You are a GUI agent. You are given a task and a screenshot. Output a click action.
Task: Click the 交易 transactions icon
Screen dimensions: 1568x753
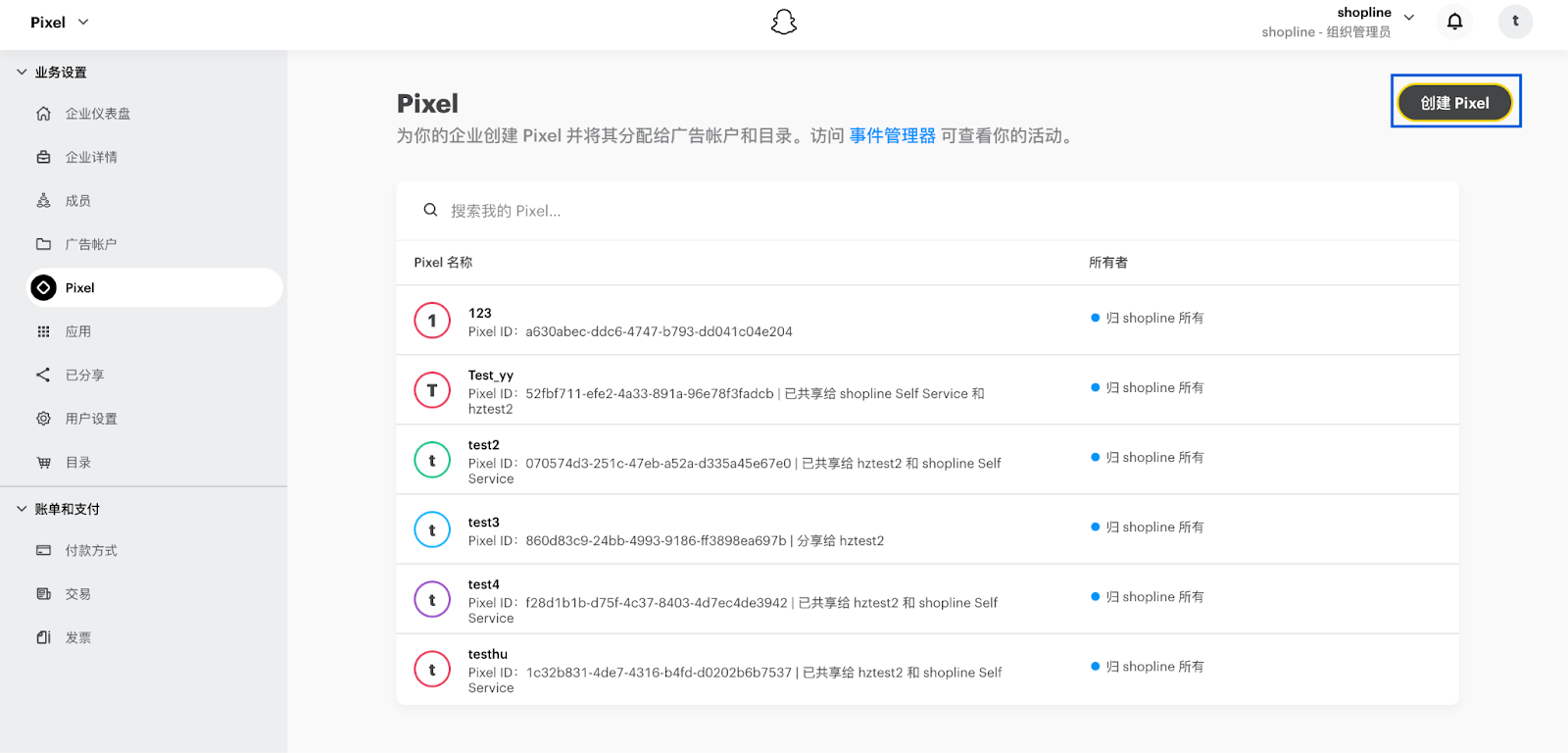pos(43,594)
